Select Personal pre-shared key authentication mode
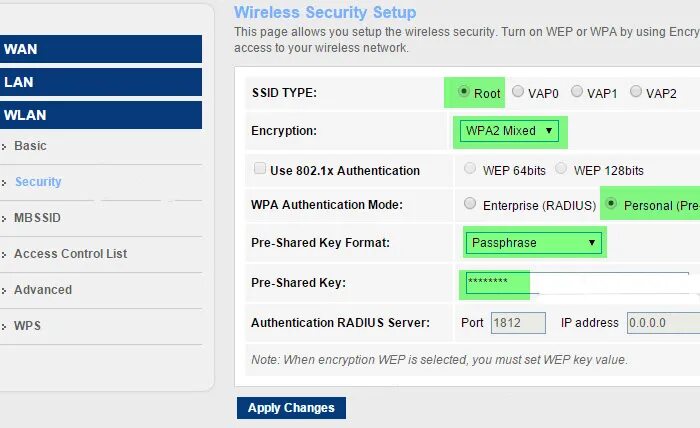 pos(612,205)
